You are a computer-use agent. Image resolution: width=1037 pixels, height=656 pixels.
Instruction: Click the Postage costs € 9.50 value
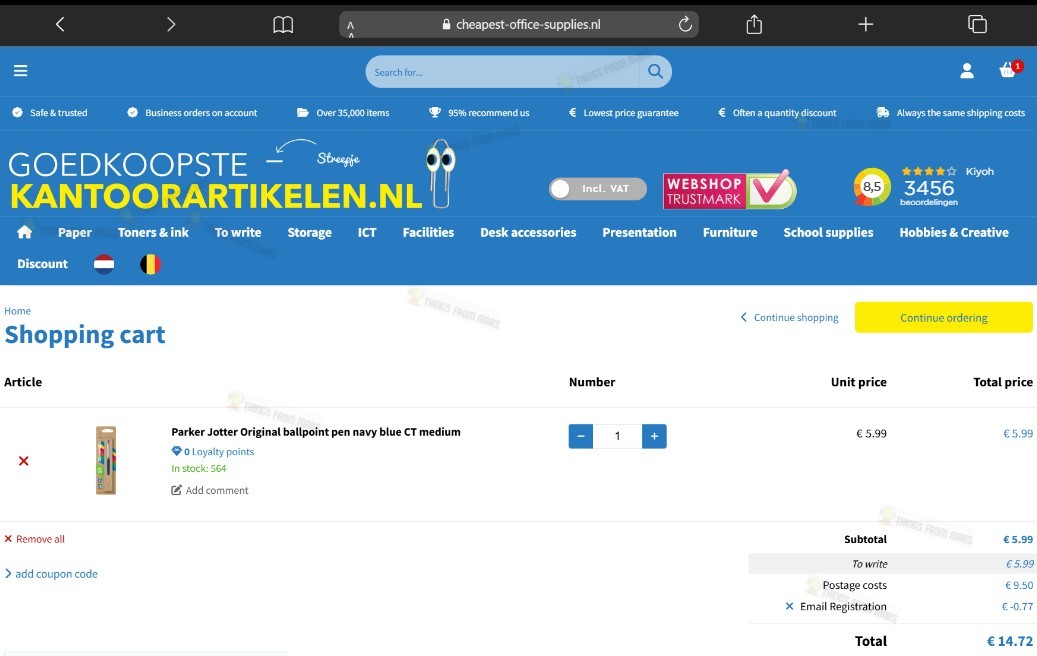[x=1018, y=585]
